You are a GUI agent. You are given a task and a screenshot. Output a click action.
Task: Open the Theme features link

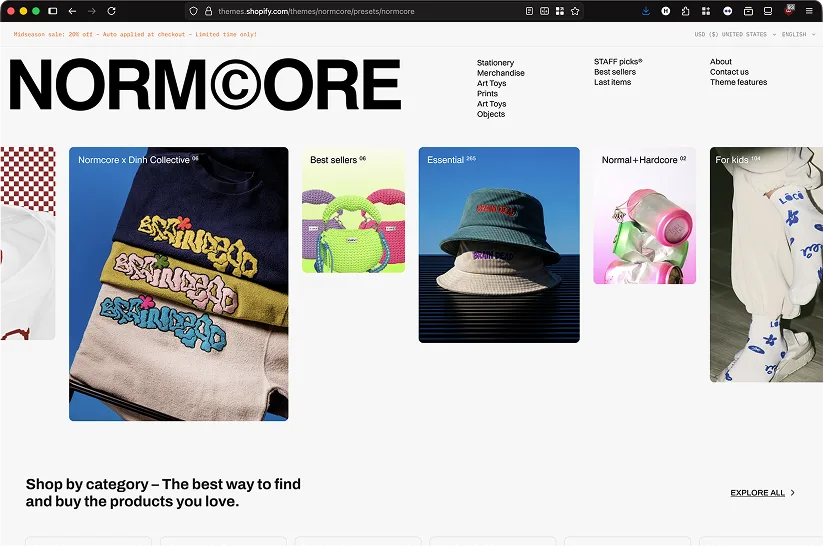click(738, 82)
